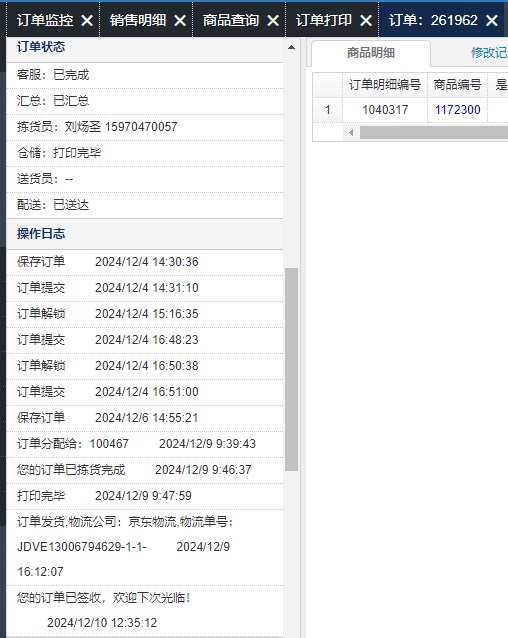
Task: Open the 商品查询 tab
Action: (x=231, y=20)
